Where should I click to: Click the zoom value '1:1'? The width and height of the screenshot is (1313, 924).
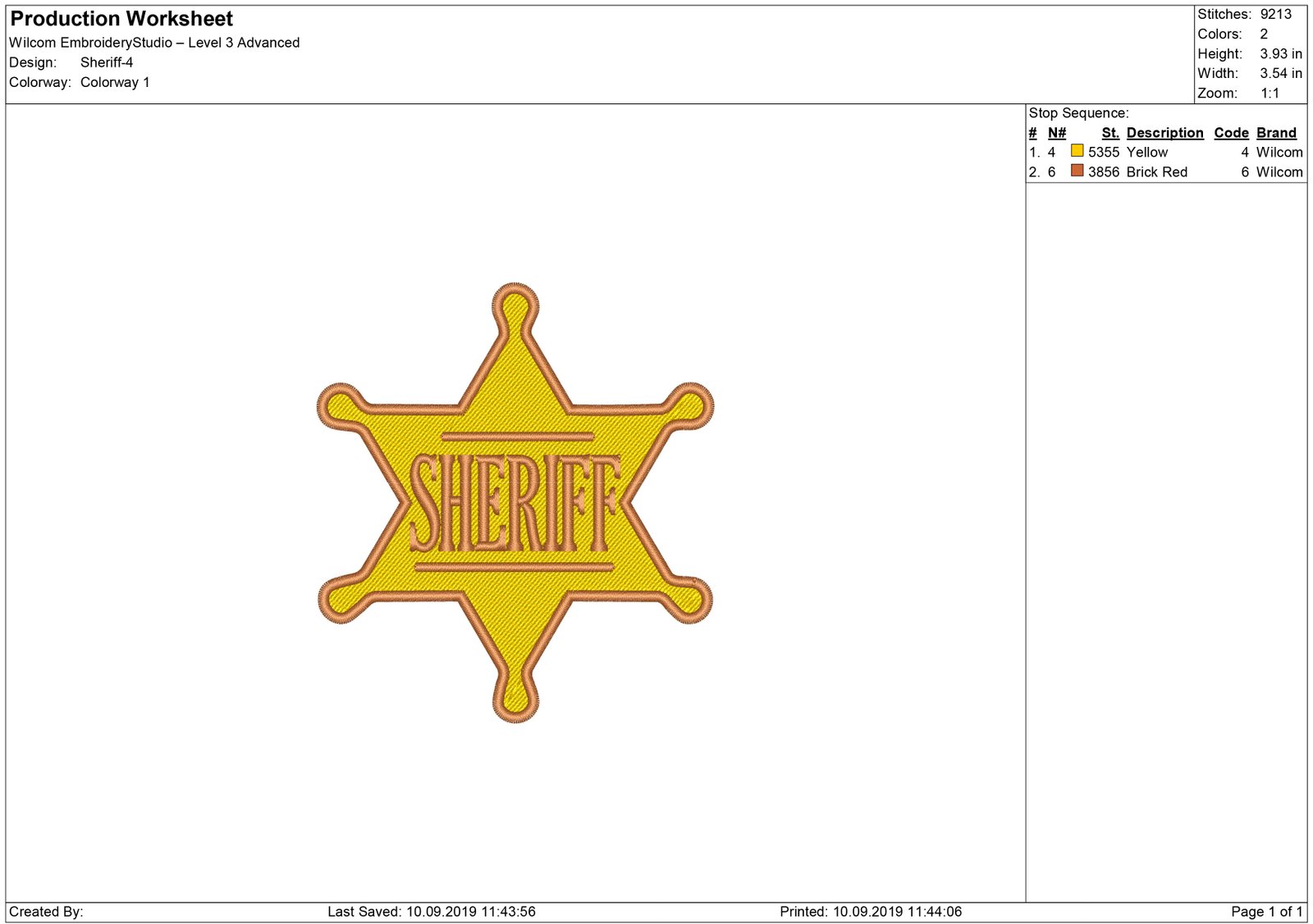click(1270, 93)
